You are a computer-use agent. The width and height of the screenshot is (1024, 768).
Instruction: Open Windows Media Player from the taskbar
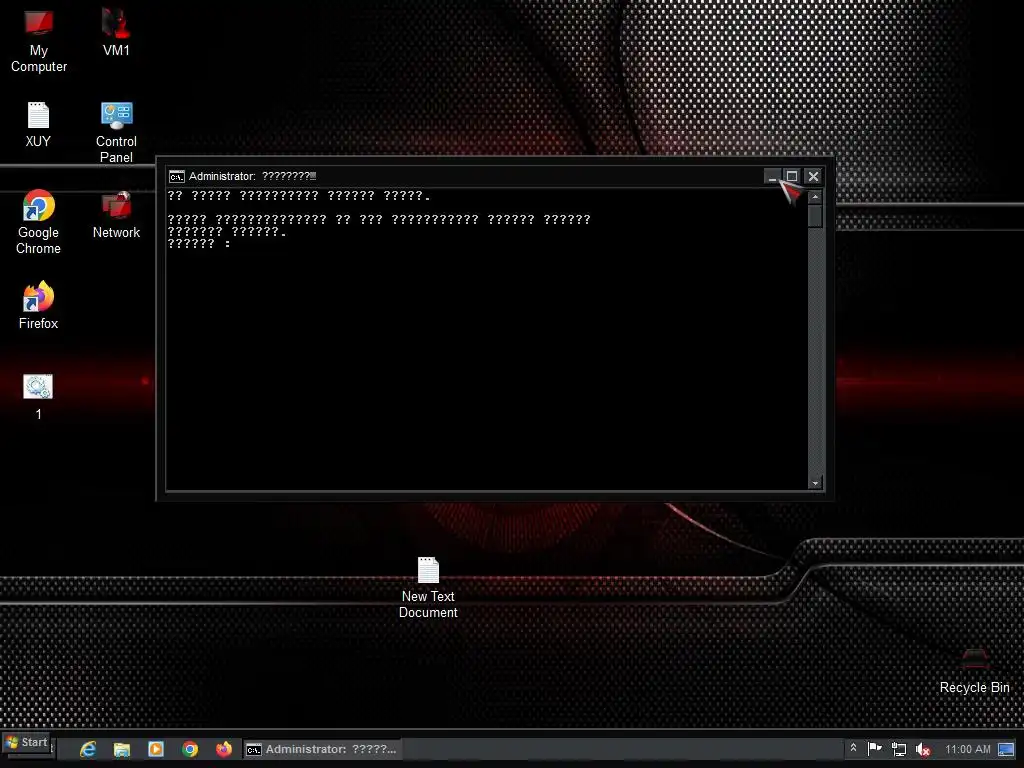click(155, 749)
